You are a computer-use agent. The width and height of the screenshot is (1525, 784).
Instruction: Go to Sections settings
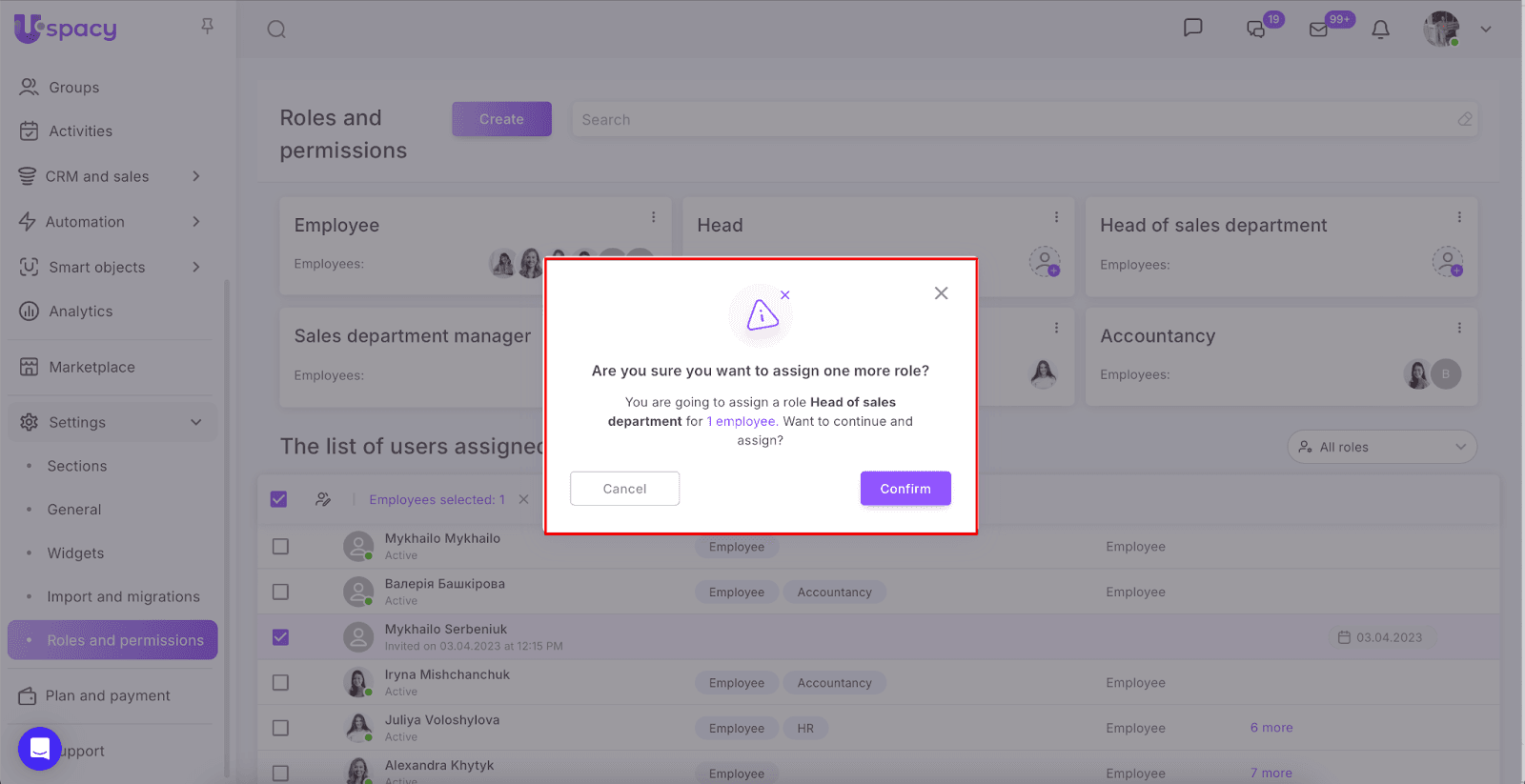pyautogui.click(x=77, y=466)
